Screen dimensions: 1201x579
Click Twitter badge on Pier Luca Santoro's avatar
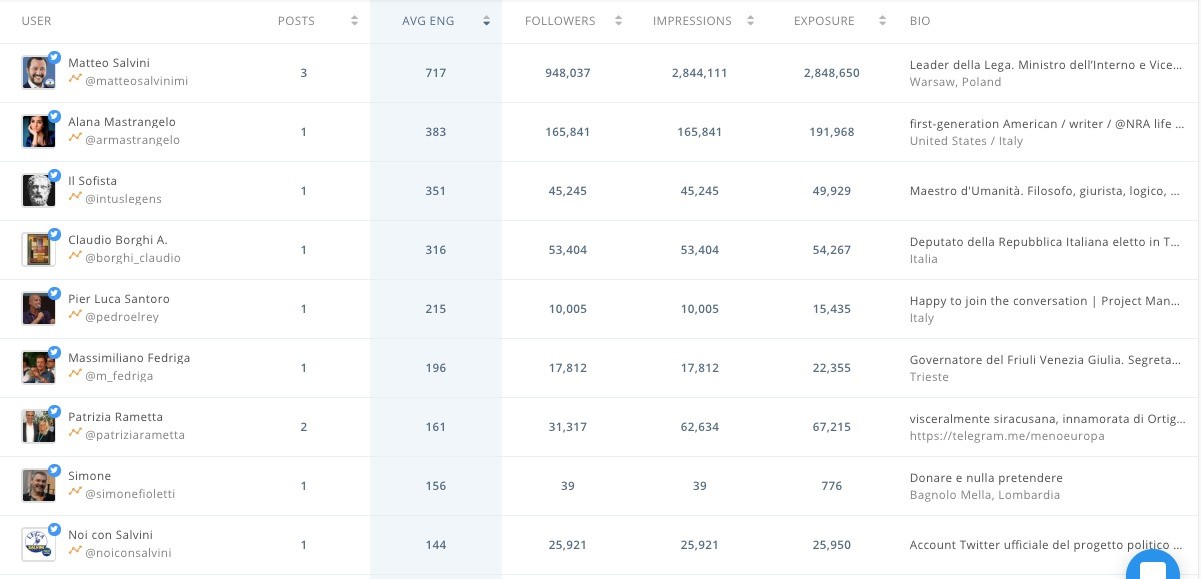pos(55,294)
